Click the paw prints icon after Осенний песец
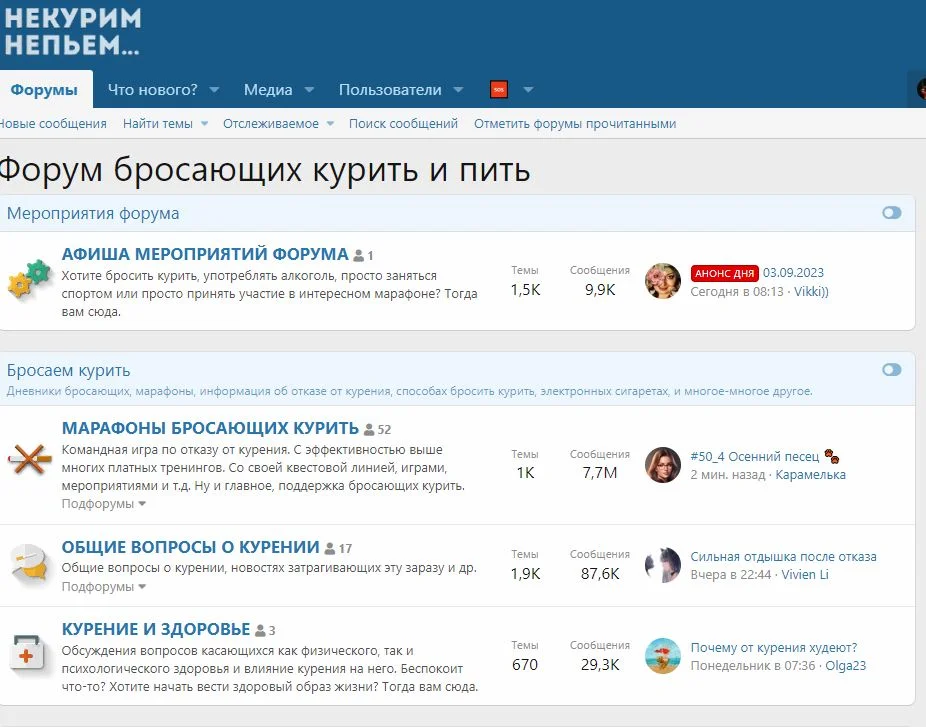The image size is (926, 727). [832, 456]
